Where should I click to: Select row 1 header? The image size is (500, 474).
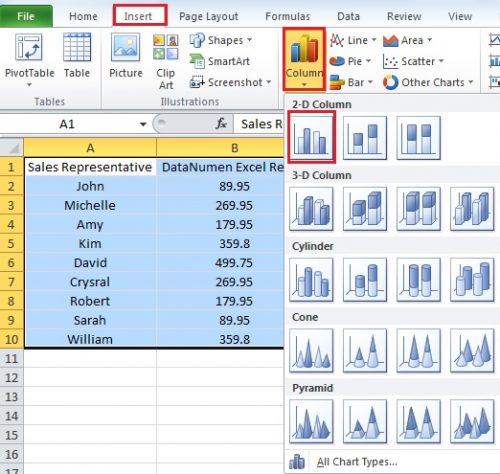click(x=12, y=167)
